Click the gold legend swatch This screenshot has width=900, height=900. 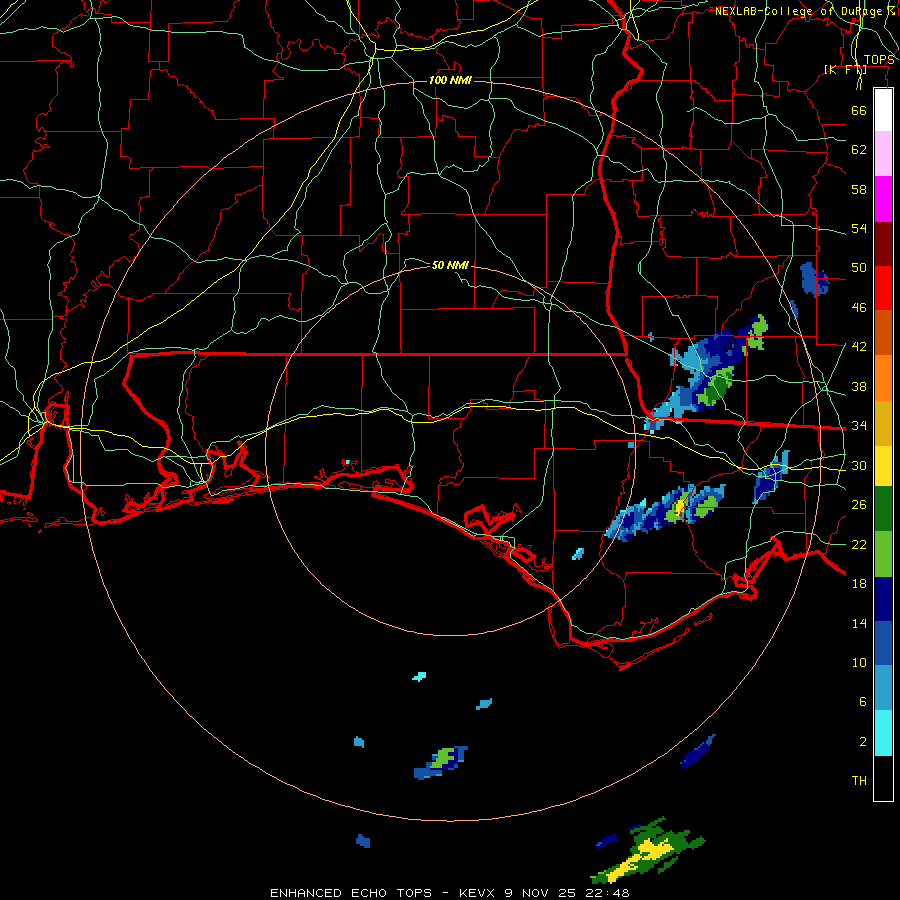click(x=883, y=423)
